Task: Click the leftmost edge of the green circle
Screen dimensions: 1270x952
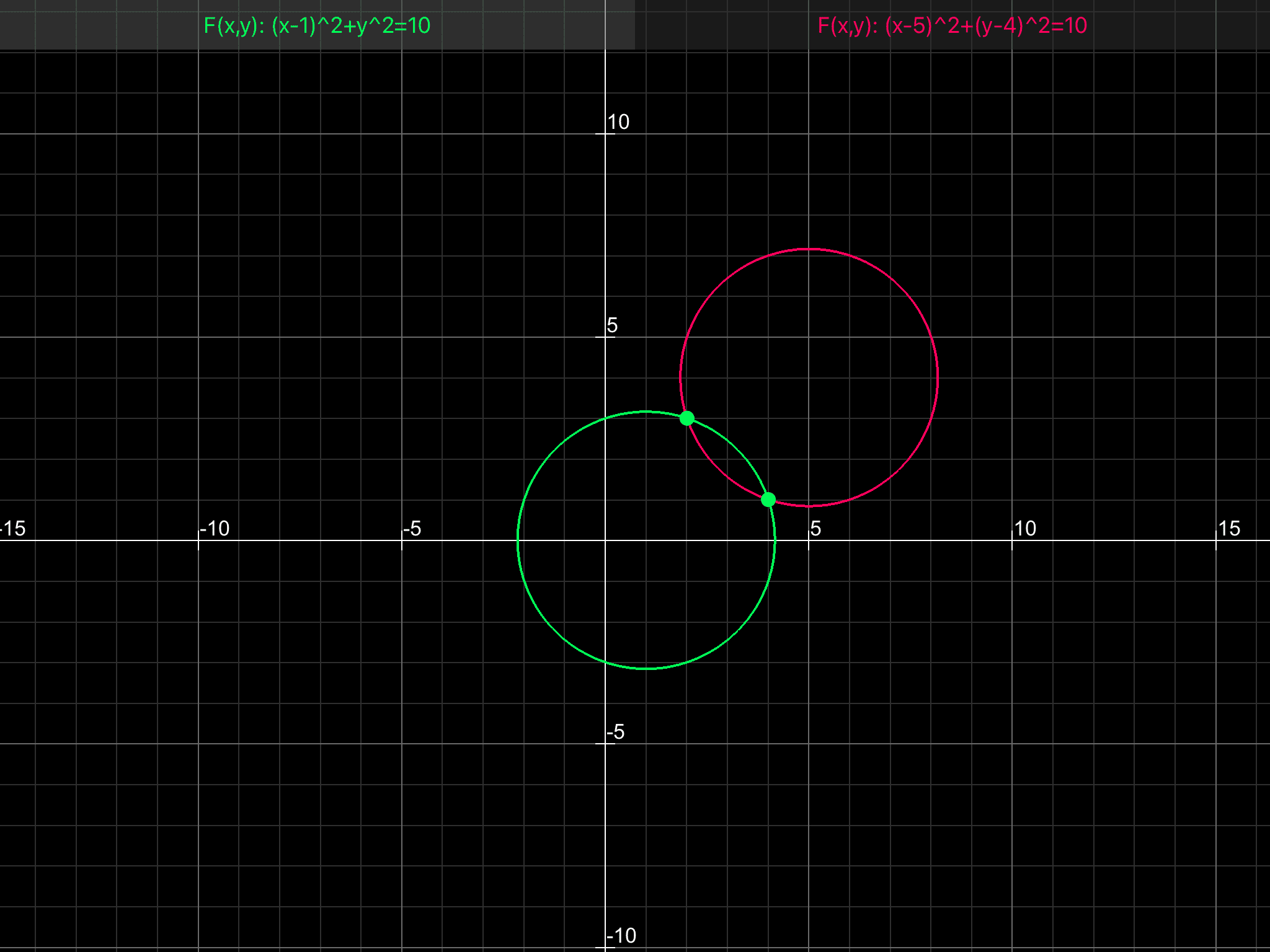Action: (518, 540)
